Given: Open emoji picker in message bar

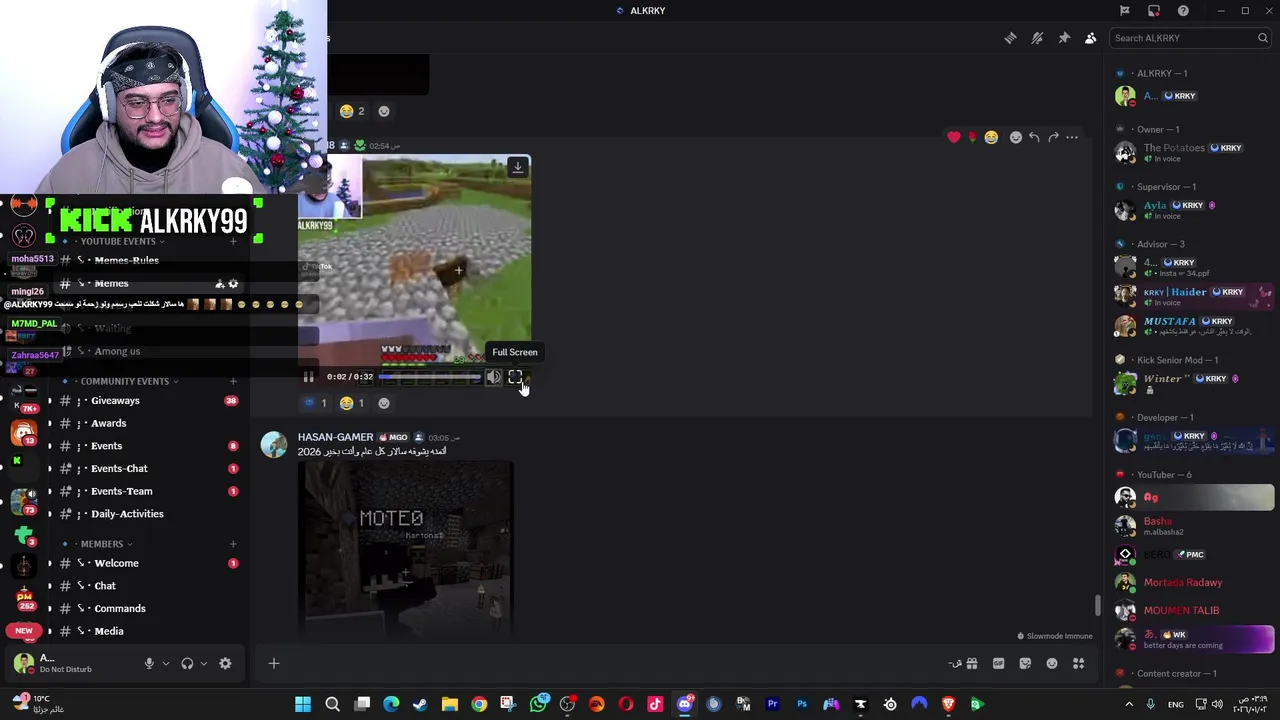Looking at the screenshot, I should (x=1052, y=663).
